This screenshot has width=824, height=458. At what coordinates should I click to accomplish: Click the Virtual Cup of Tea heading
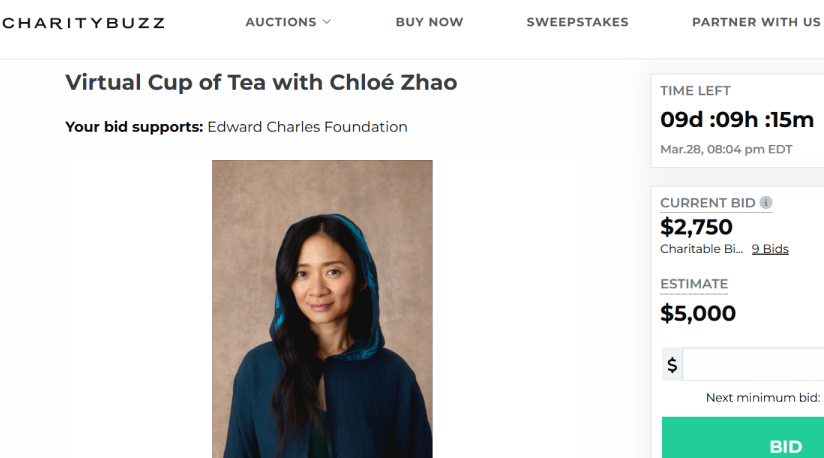tap(261, 82)
